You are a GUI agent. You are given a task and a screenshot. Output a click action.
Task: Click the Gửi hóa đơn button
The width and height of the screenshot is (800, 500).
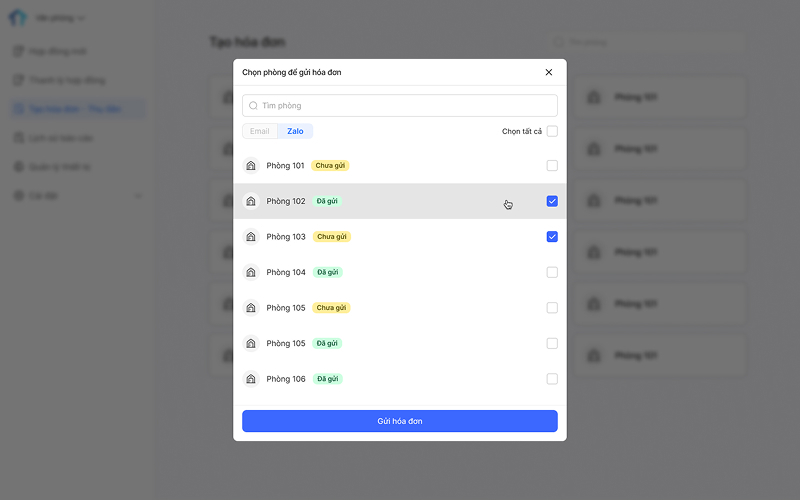400,421
